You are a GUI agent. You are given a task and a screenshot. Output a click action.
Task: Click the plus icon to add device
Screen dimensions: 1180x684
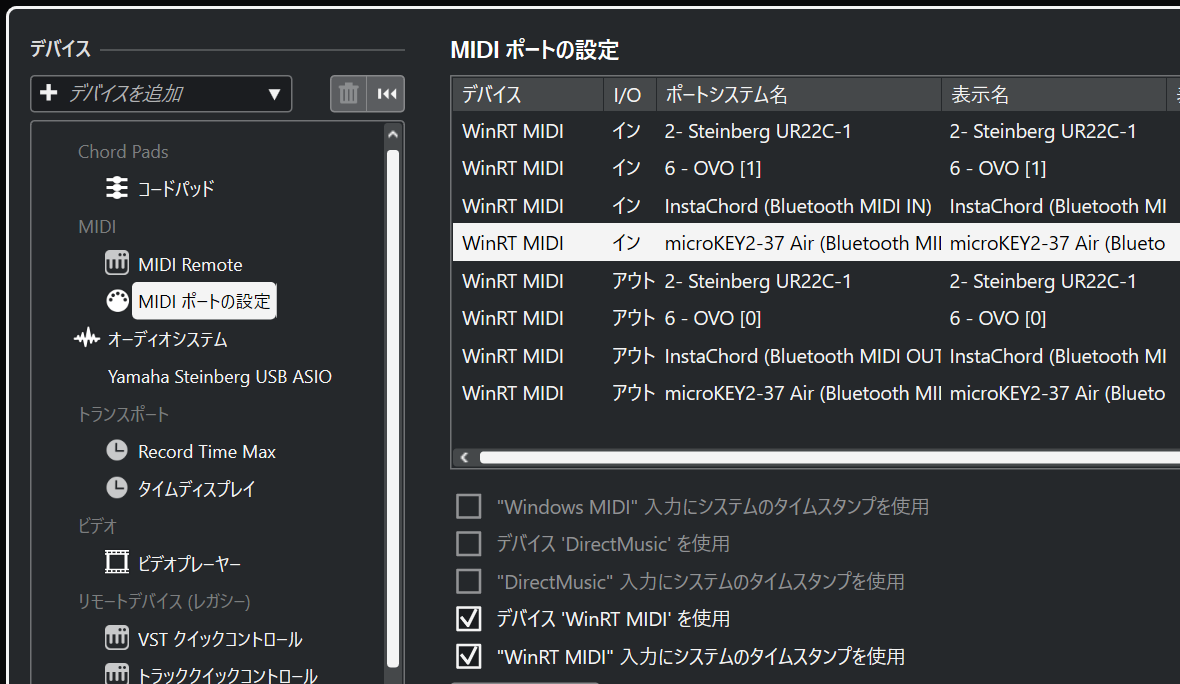[x=49, y=93]
